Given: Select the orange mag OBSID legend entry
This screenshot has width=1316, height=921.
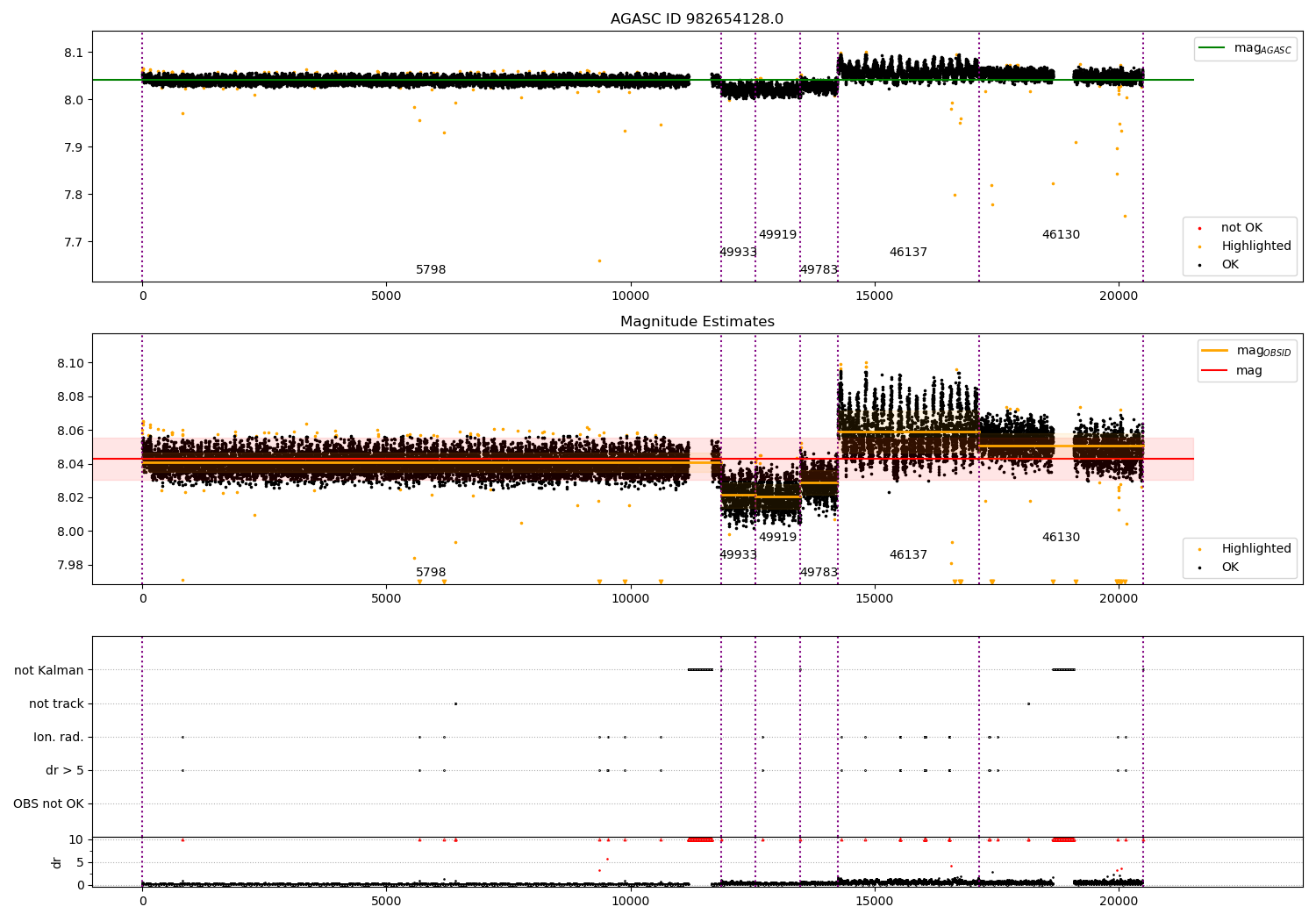Looking at the screenshot, I should pos(1247,351).
